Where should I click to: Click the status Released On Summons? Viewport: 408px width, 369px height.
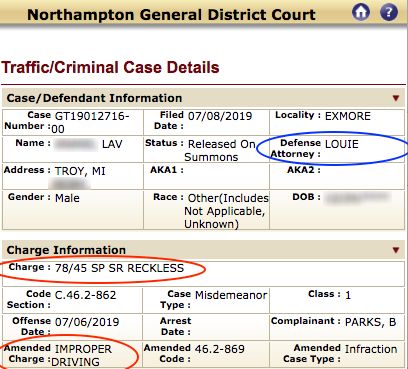(x=220, y=150)
